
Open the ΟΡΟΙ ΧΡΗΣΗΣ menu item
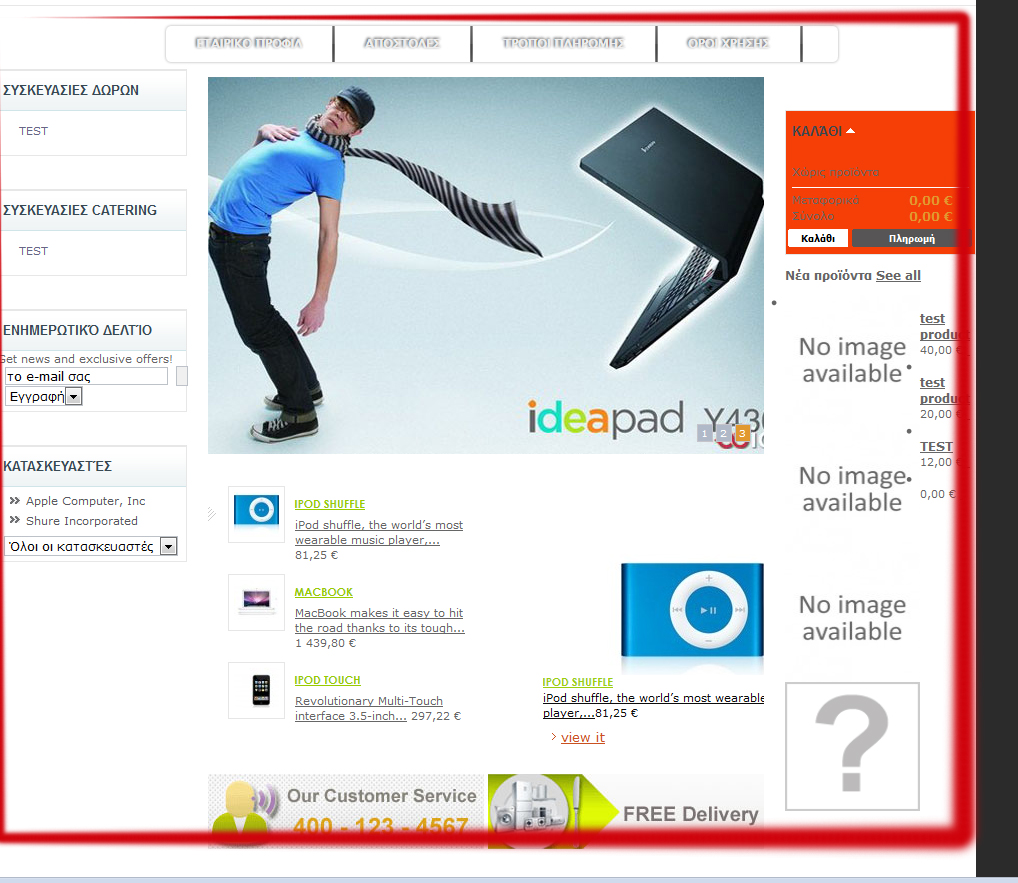click(728, 43)
